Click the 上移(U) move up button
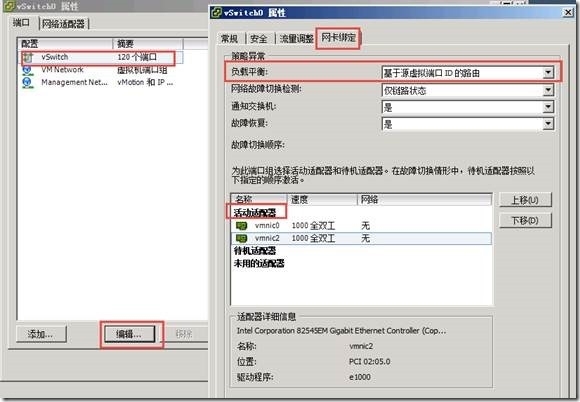The width and height of the screenshot is (580, 402). point(525,200)
